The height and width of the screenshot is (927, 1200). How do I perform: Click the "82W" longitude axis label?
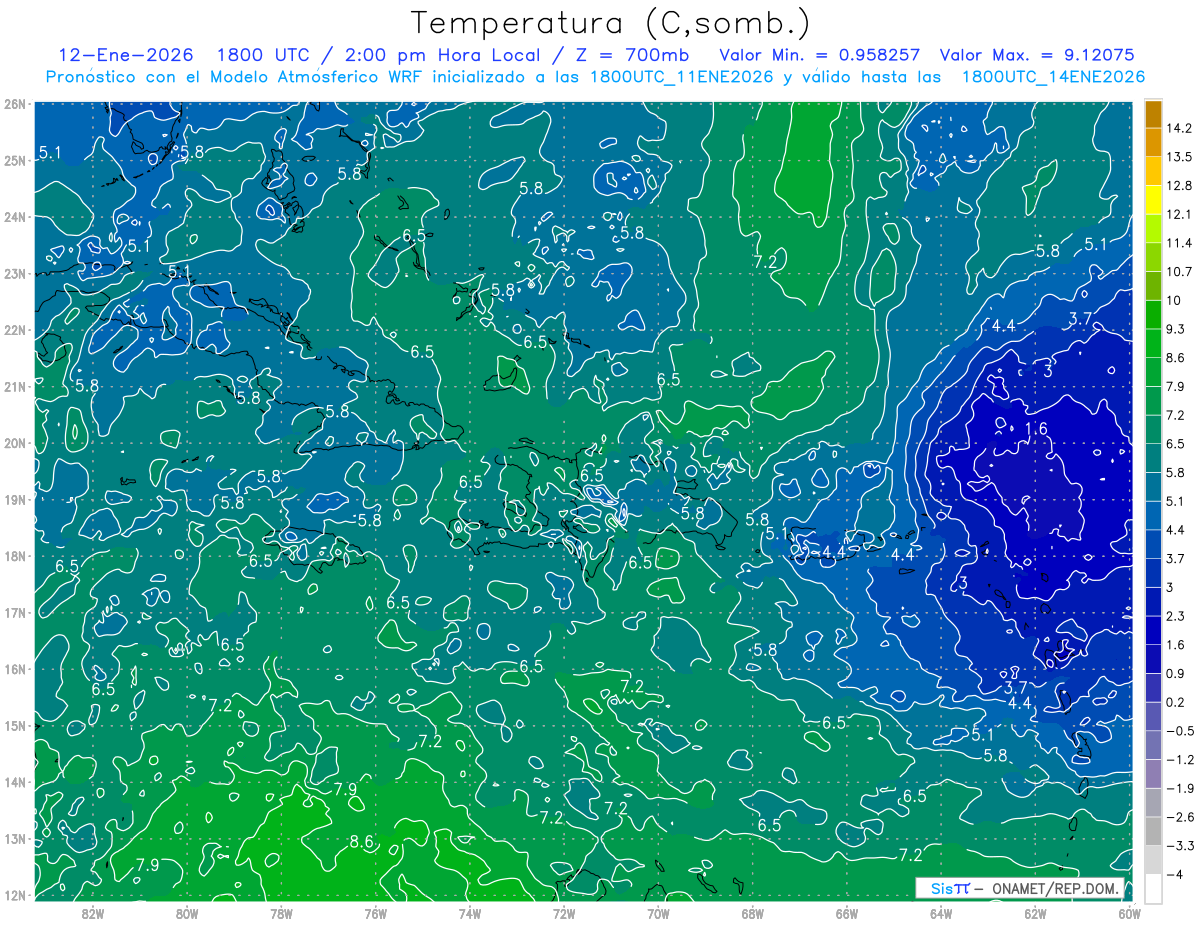click(93, 913)
